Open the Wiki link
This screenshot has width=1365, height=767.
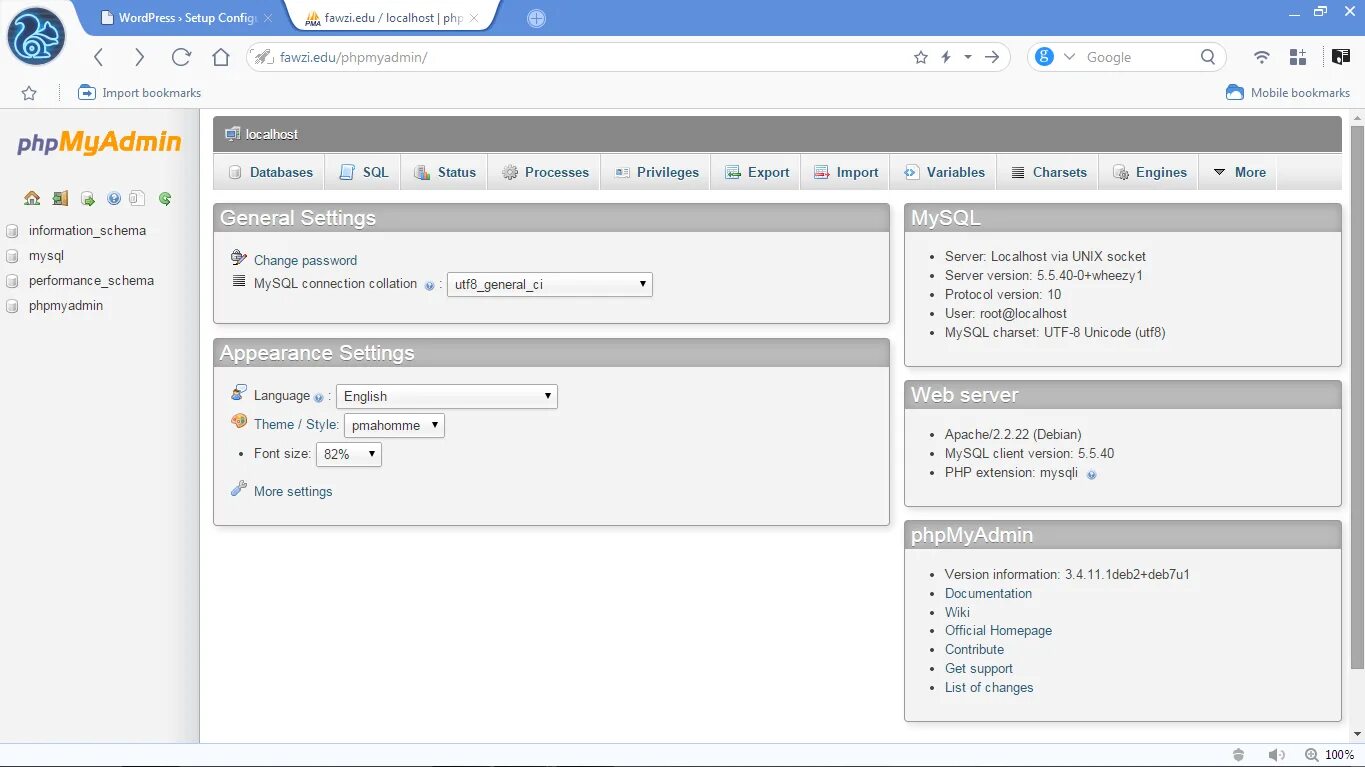(957, 612)
